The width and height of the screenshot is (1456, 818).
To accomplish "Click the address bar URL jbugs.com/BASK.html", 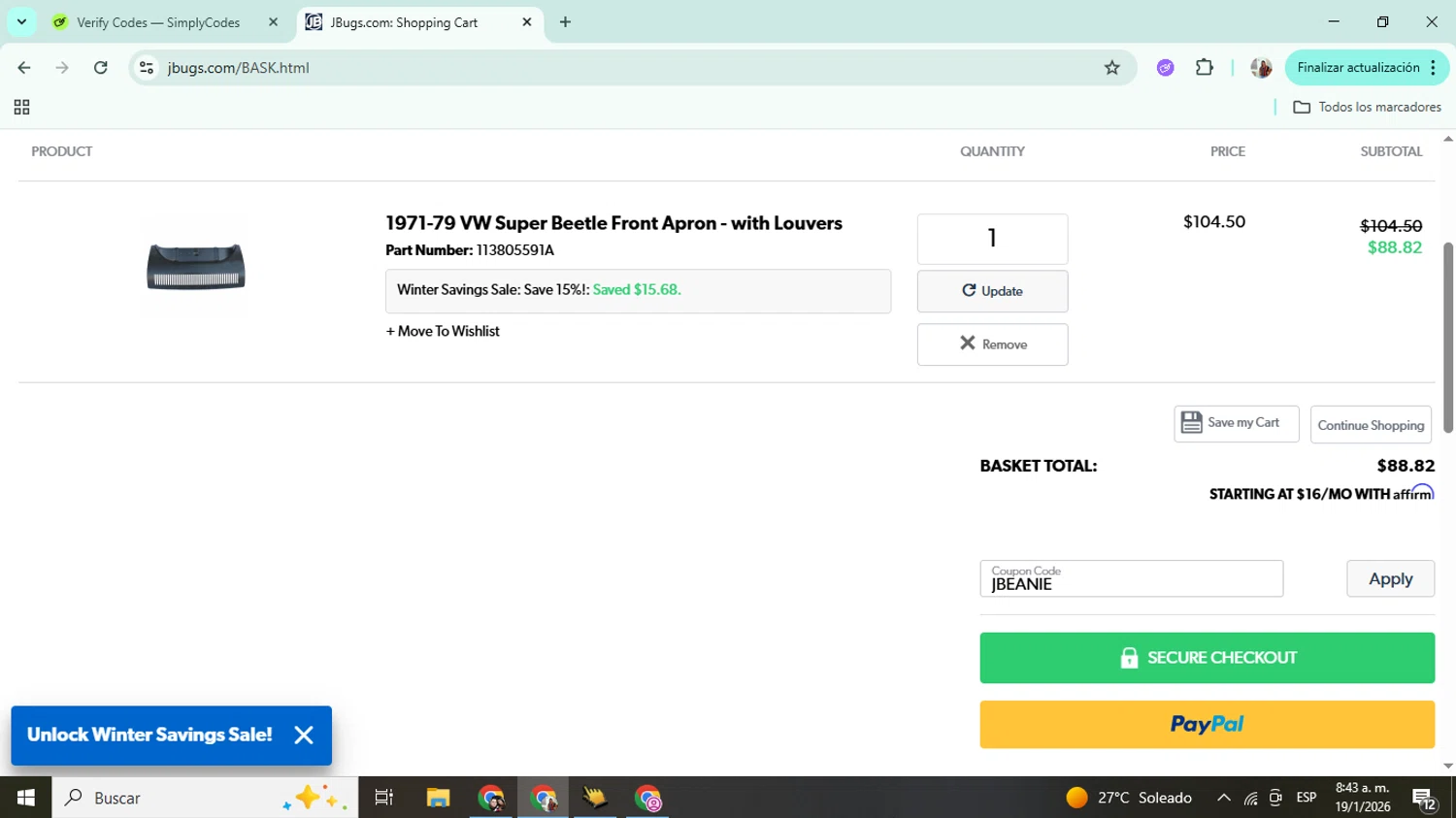I will pyautogui.click(x=239, y=68).
